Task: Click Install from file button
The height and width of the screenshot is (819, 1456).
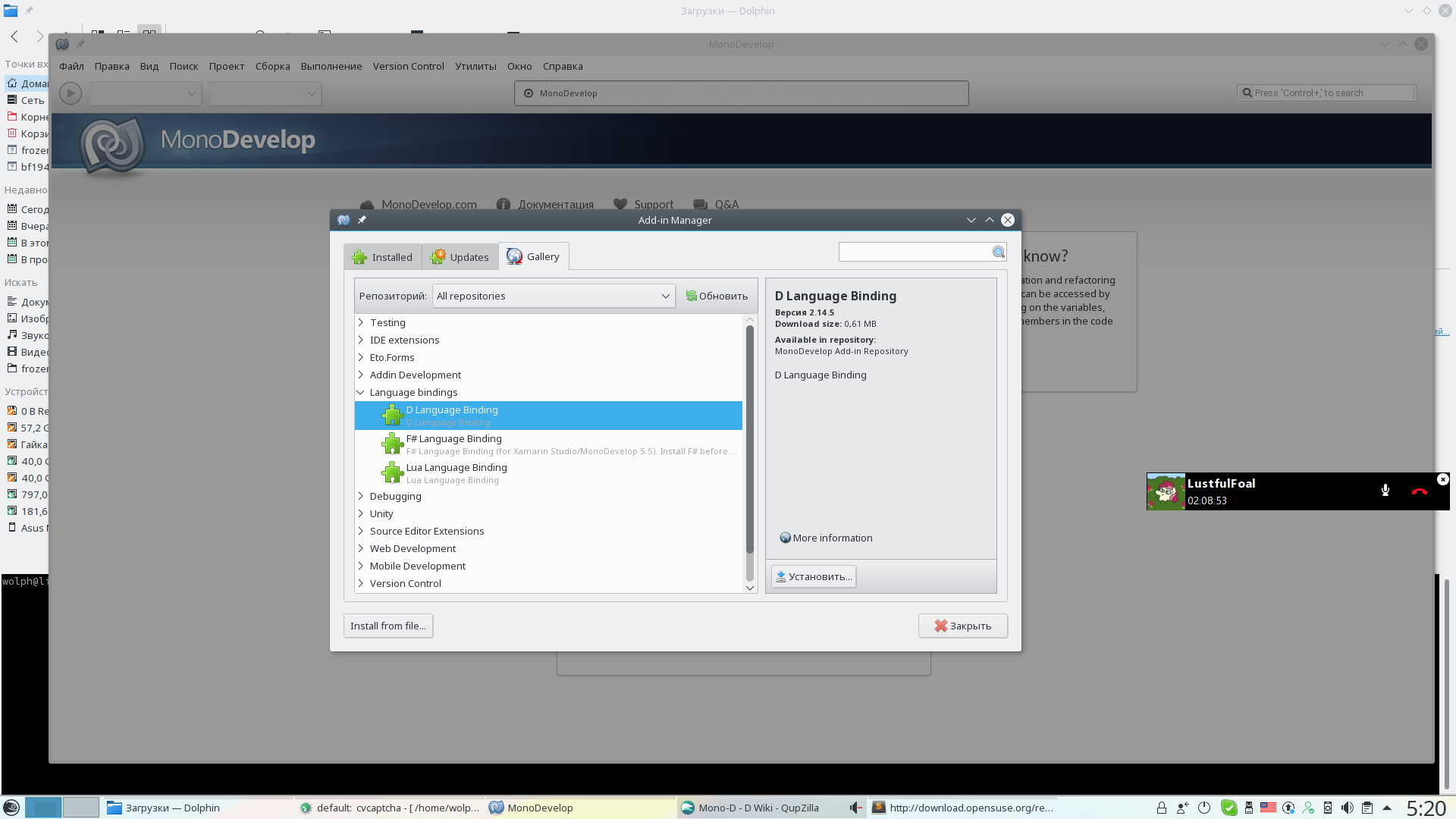Action: tap(388, 626)
